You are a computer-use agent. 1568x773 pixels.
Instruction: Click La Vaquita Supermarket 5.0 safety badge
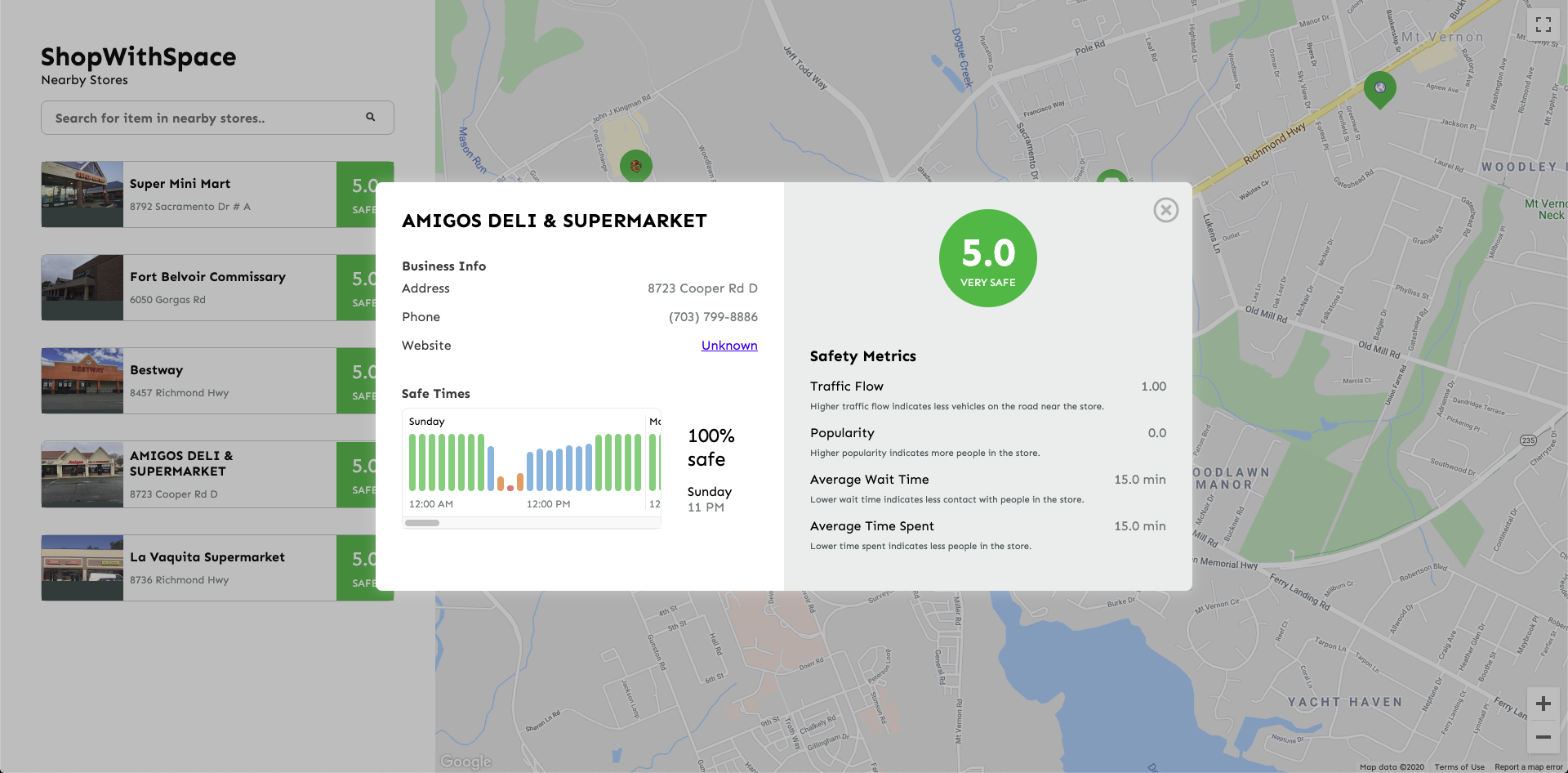point(365,568)
